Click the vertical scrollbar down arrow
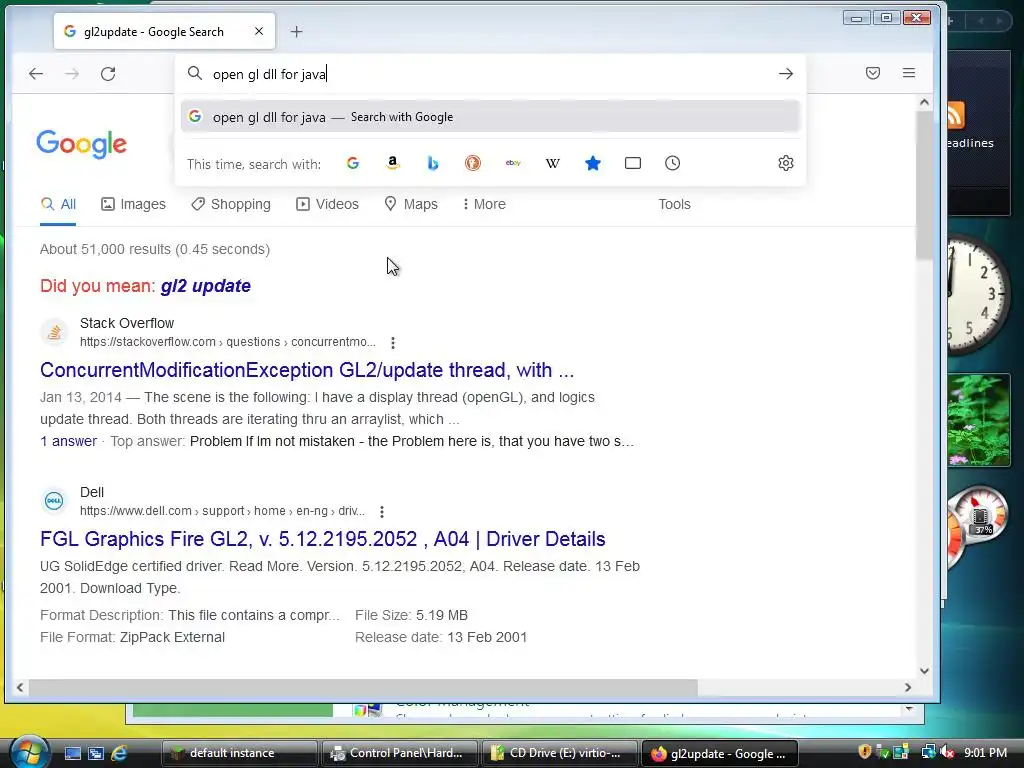 tap(924, 671)
